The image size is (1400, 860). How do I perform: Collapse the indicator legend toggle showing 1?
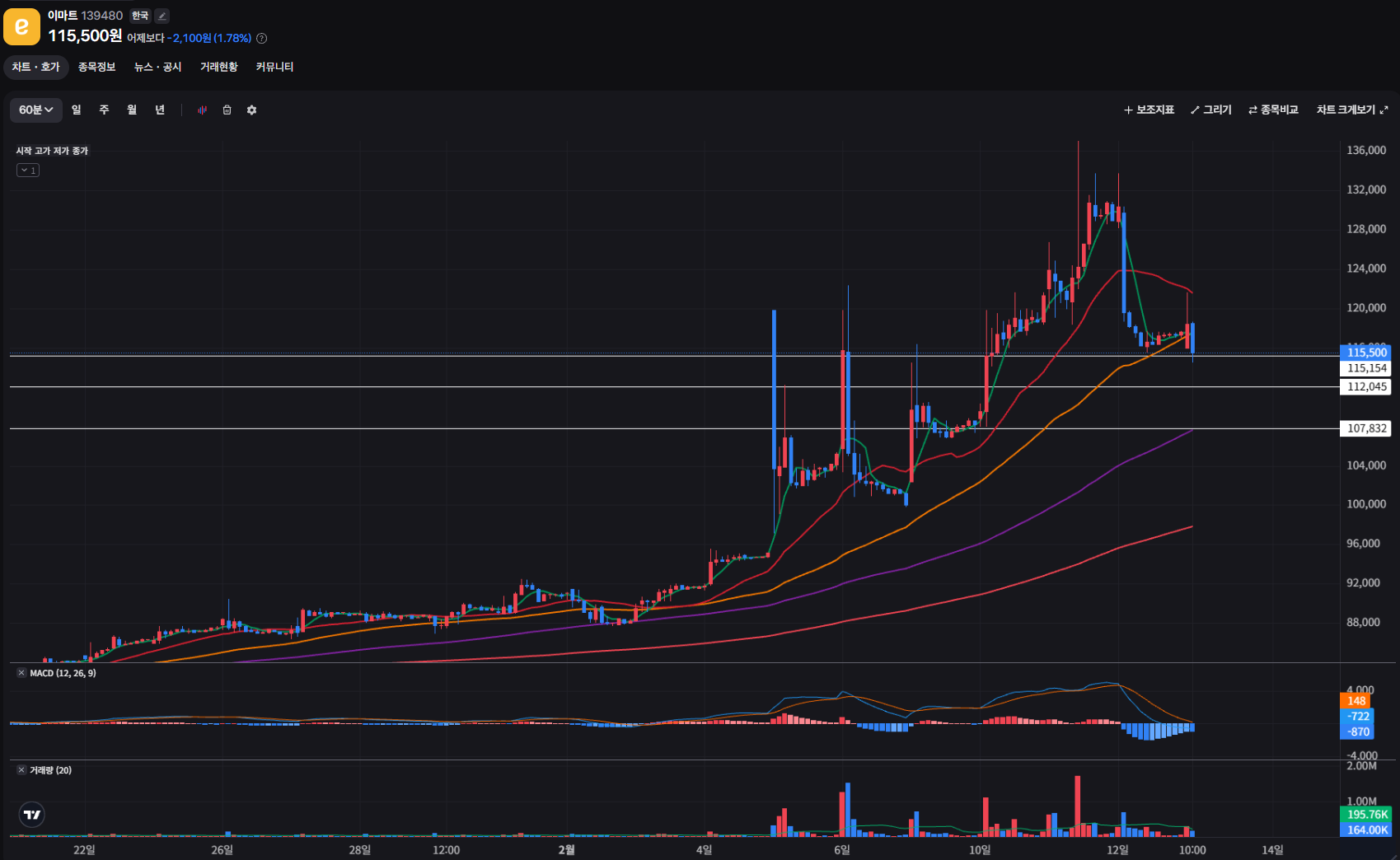click(28, 171)
